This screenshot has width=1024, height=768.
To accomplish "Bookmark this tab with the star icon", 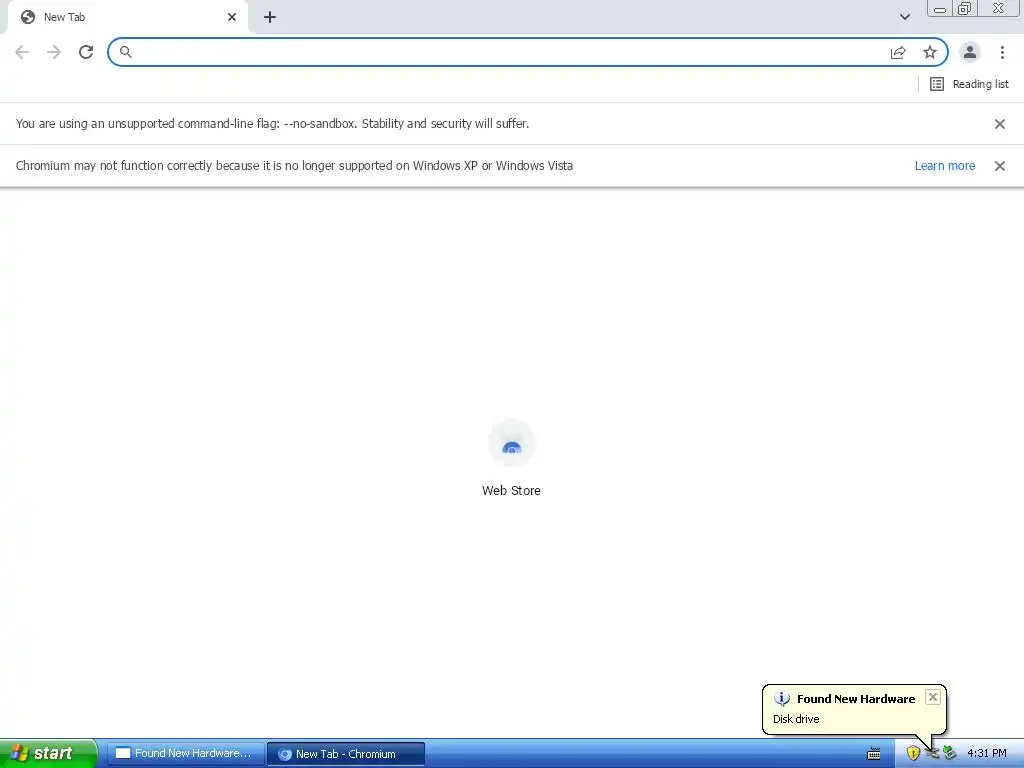I will [x=930, y=52].
